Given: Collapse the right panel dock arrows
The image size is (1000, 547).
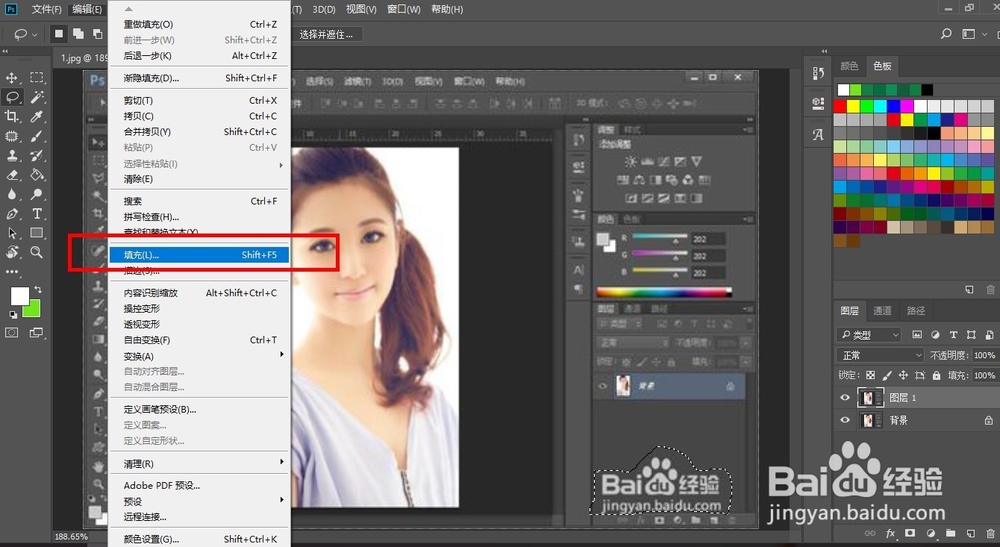Looking at the screenshot, I should click(825, 51).
